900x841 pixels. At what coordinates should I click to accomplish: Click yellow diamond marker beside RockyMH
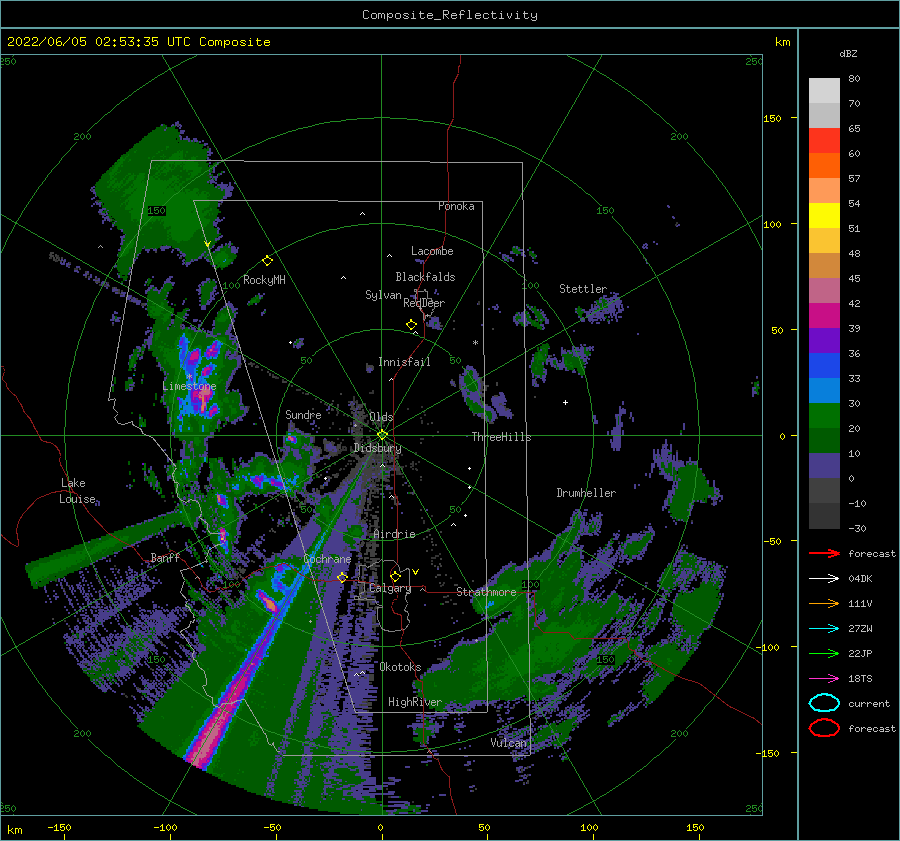(x=267, y=261)
